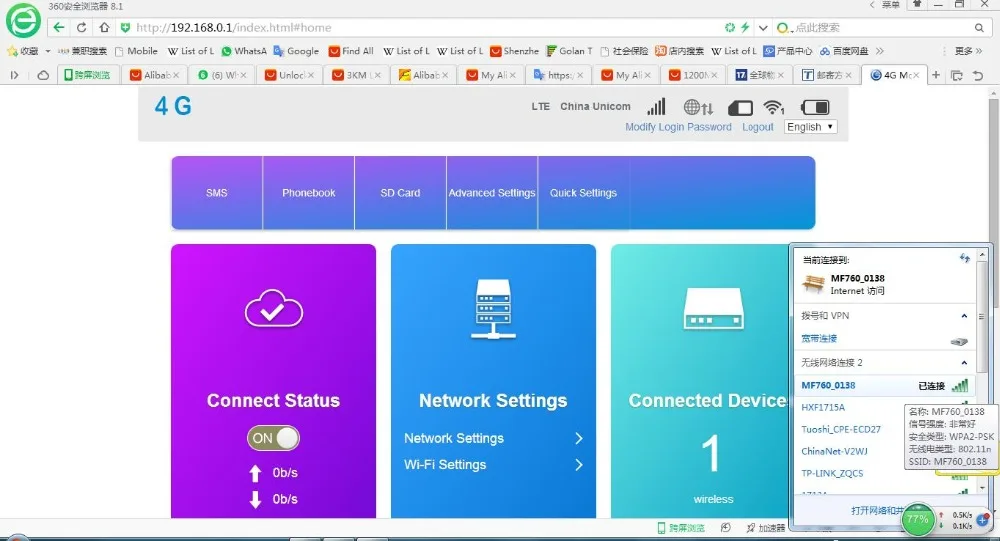Click the 加速器 rocket accelerator icon
Viewport: 1000px width, 541px height.
766,528
